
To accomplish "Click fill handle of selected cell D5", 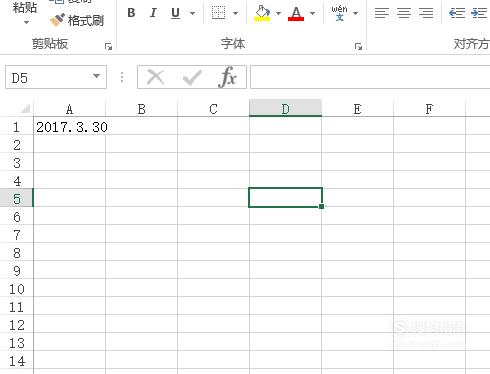I will pos(321,206).
